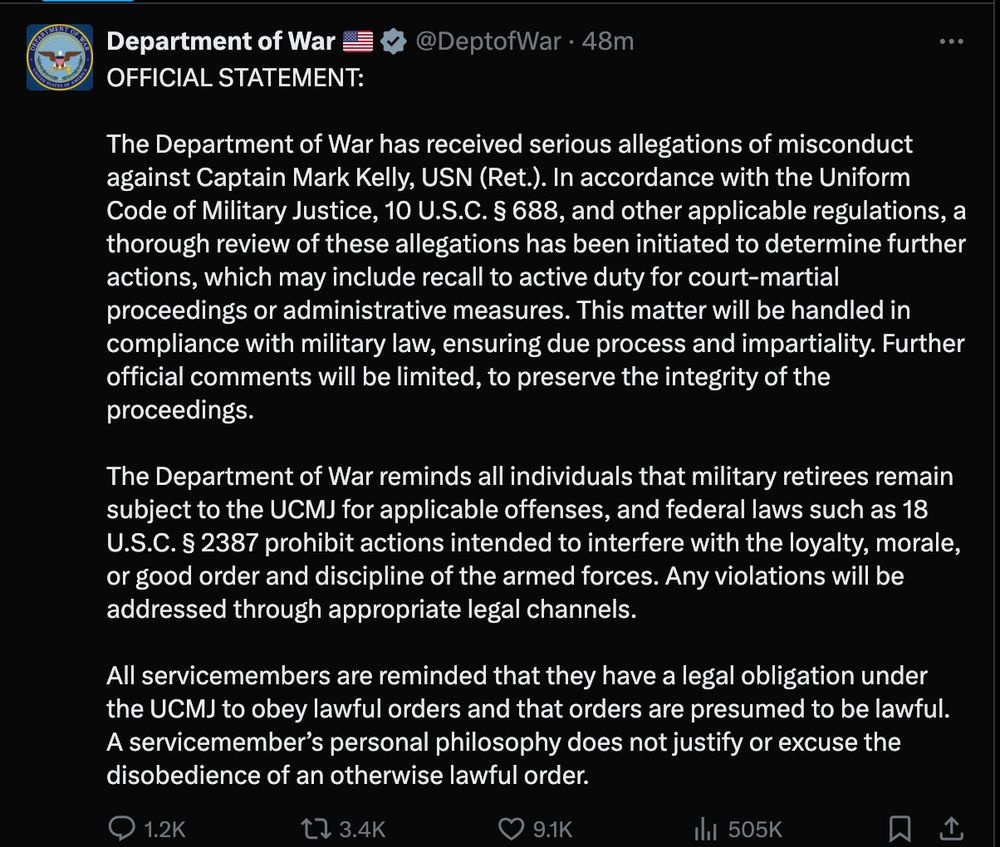Click the 1.2K reply count

click(x=165, y=830)
